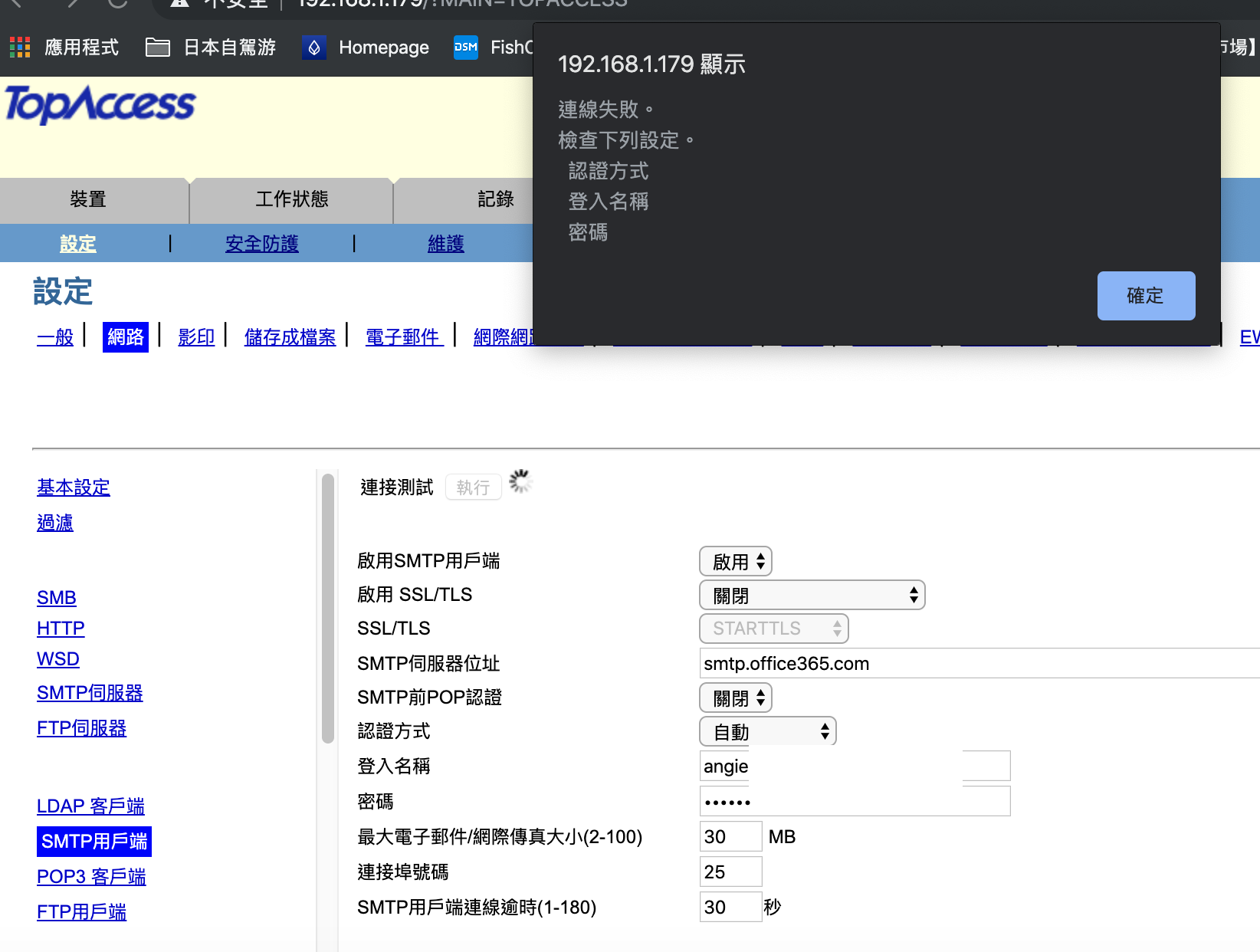This screenshot has width=1260, height=952.
Task: Click the 執行 connection test button
Action: tap(473, 487)
